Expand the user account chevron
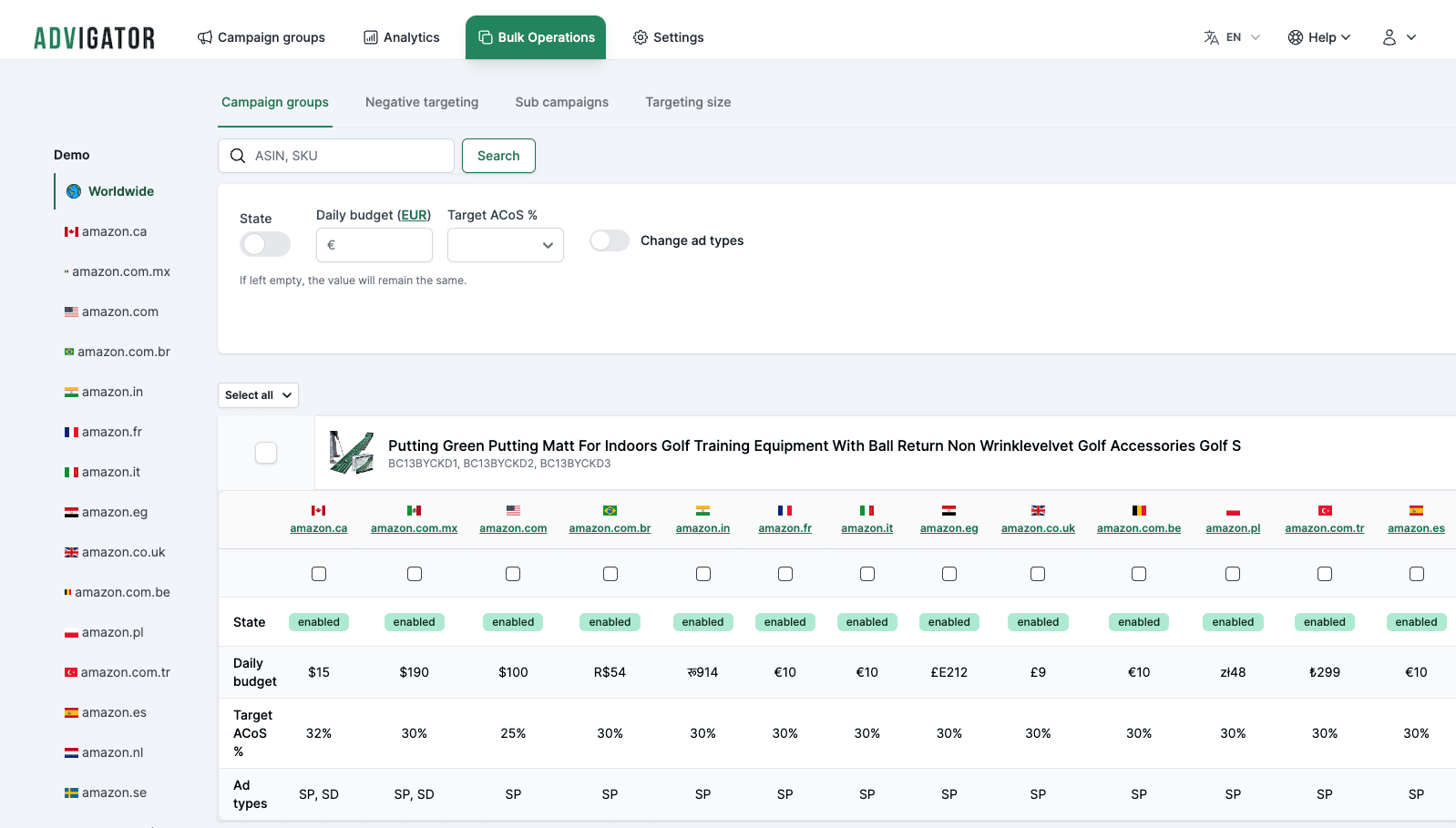This screenshot has width=1456, height=828. 1411,37
